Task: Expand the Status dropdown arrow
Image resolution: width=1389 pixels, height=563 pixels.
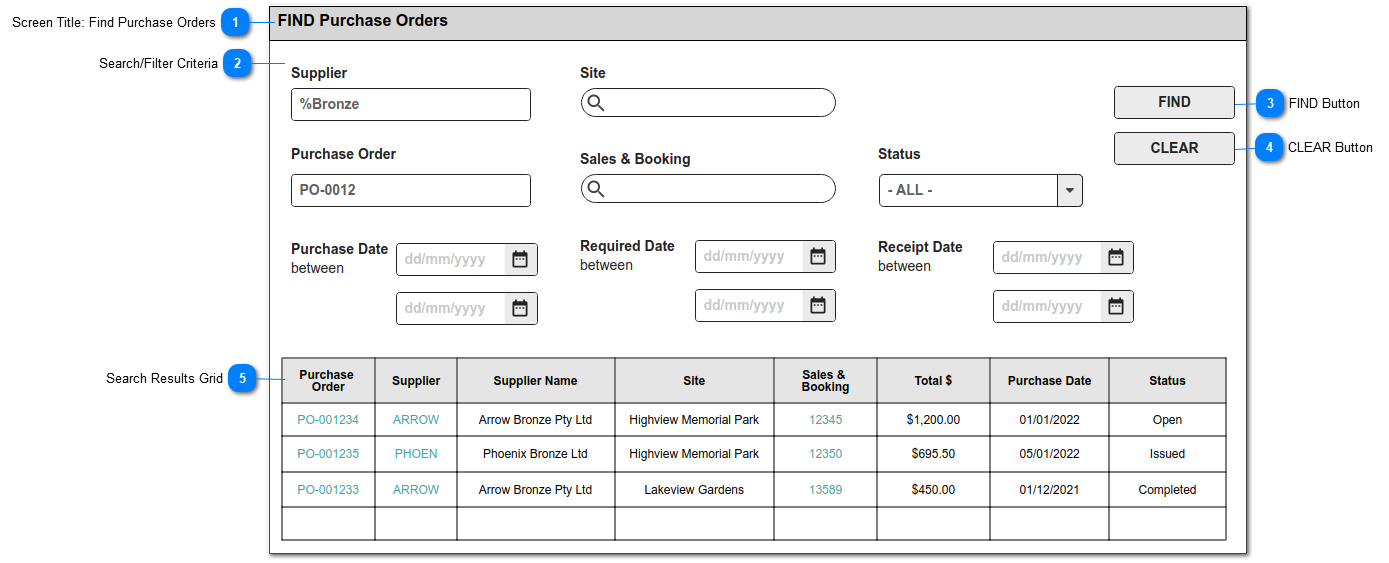Action: point(1070,190)
